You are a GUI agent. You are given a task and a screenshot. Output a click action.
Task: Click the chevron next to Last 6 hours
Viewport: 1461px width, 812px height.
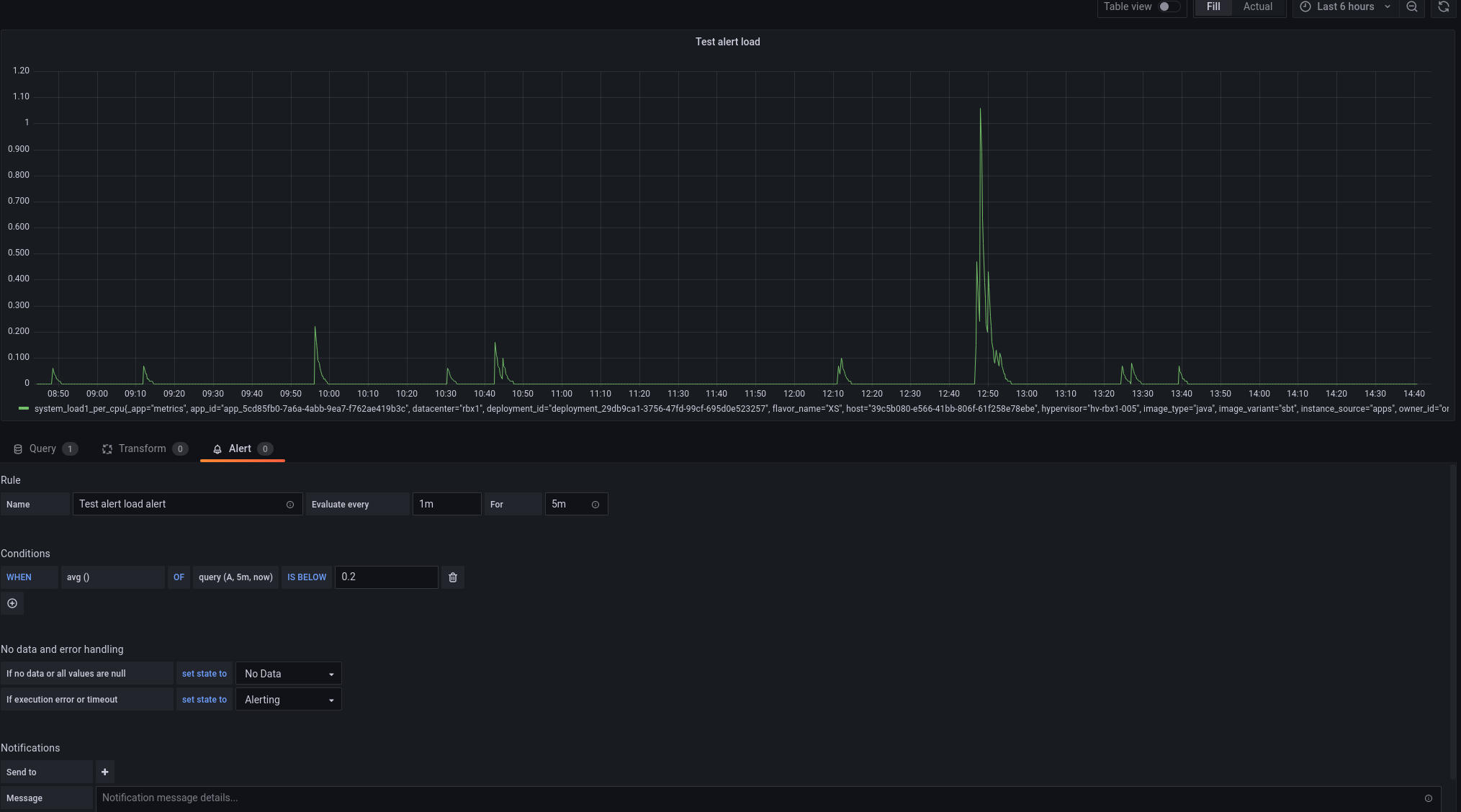[1388, 6]
